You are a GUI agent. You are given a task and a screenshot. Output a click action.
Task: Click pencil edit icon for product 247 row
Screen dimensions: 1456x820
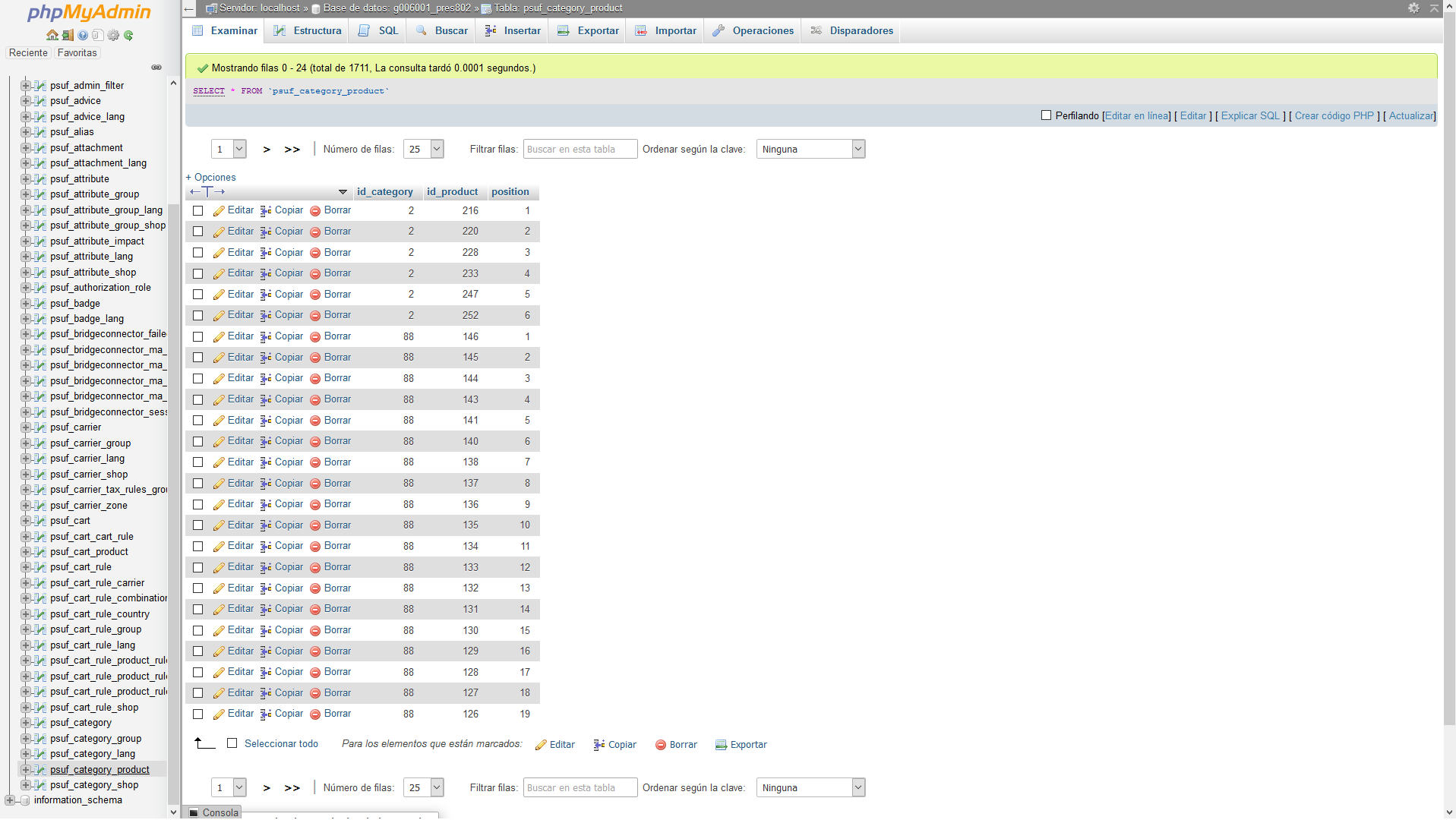219,295
